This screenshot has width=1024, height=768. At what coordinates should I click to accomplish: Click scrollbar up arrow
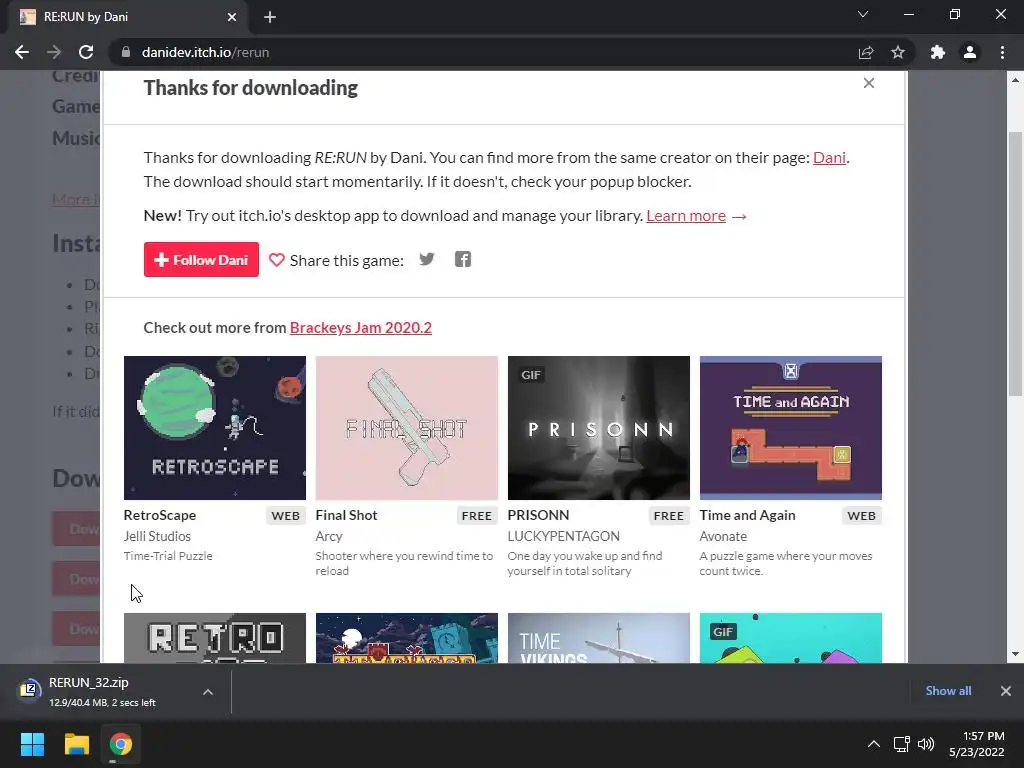[1015, 80]
